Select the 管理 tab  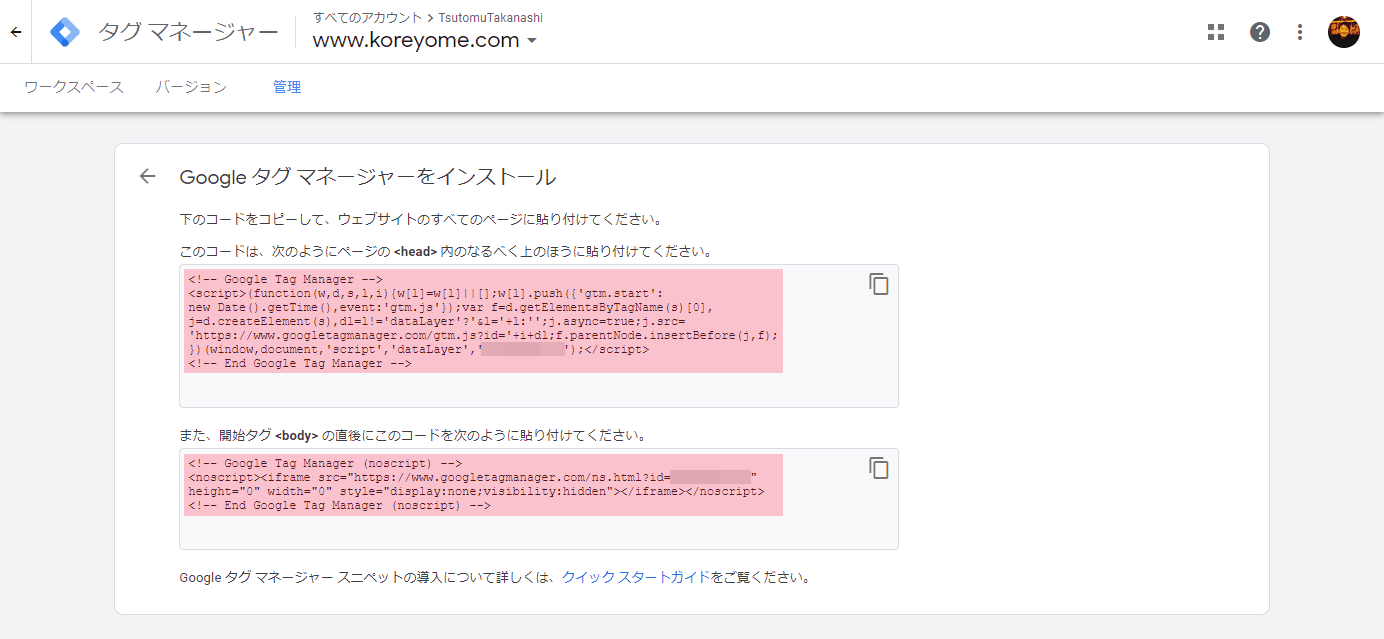click(287, 87)
